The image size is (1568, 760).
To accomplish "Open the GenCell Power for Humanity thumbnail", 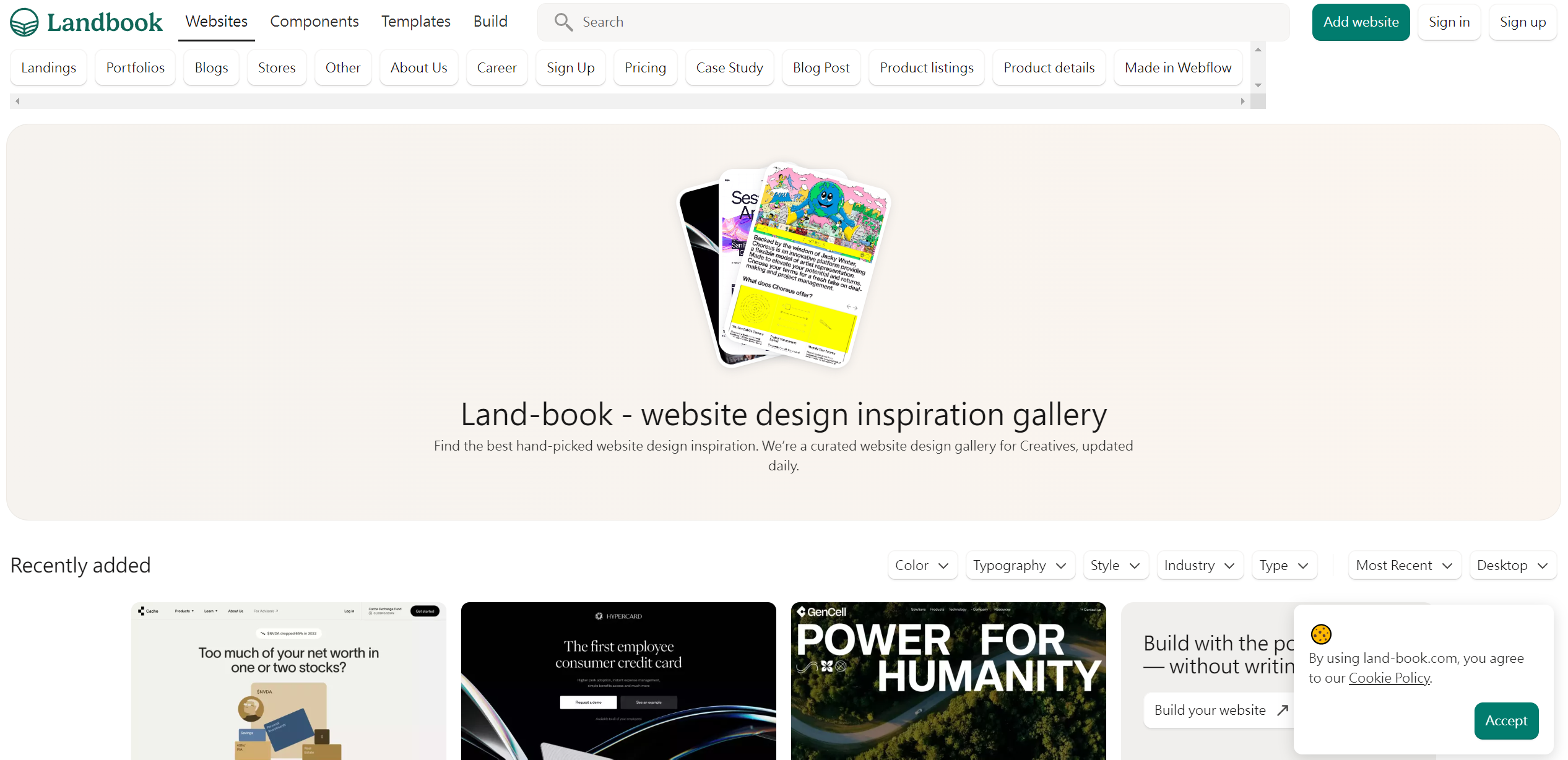I will click(x=948, y=681).
